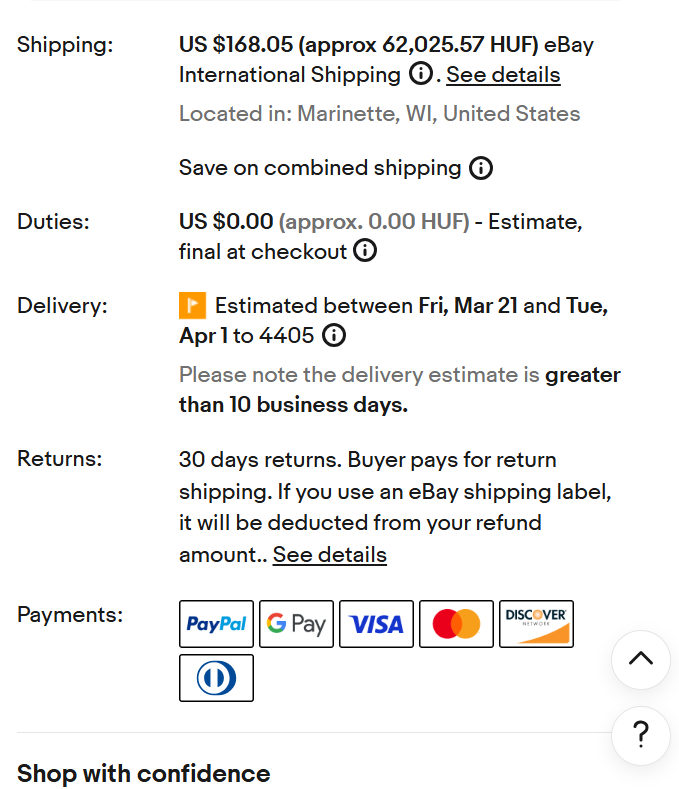679x789 pixels.
Task: Click the US $168.05 shipping cost text
Action: (x=236, y=44)
